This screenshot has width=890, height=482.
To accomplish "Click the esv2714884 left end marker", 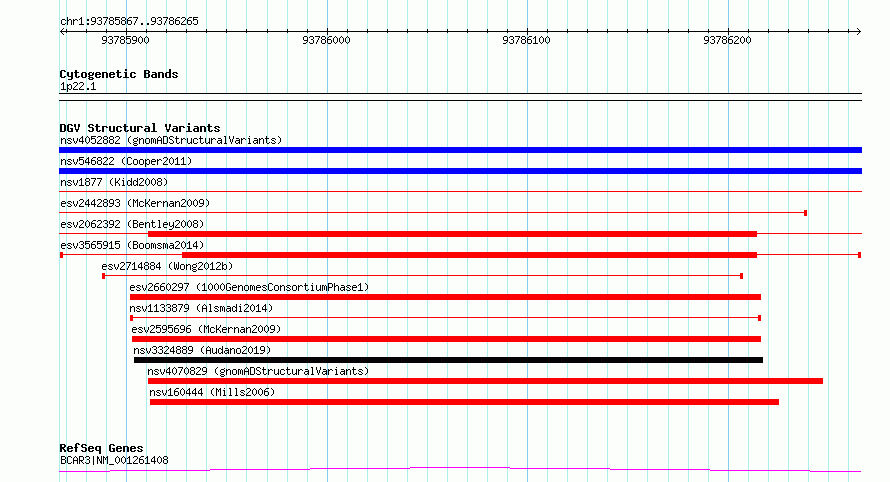I will [103, 276].
